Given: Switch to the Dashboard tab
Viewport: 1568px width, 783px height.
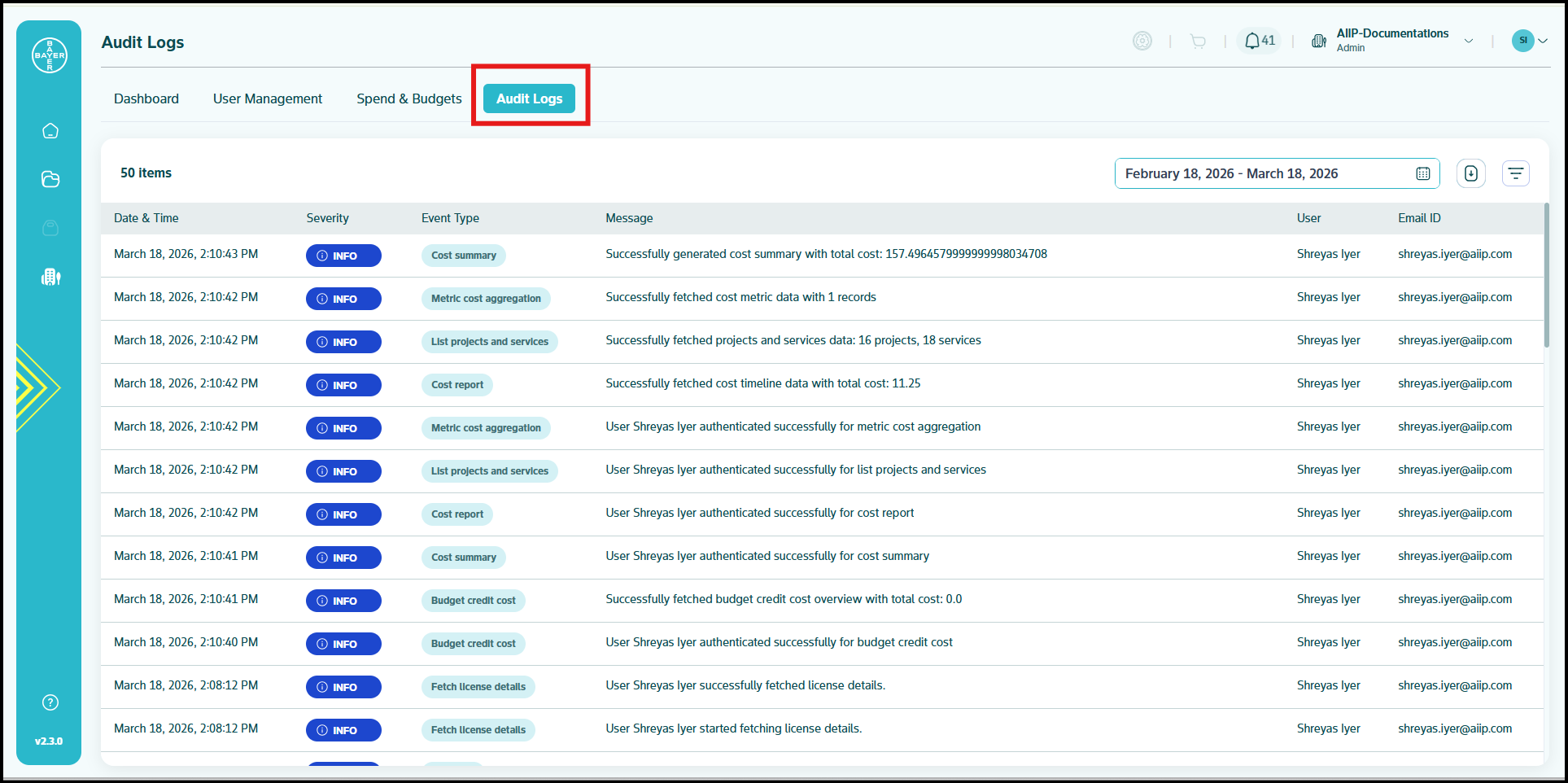Looking at the screenshot, I should coord(146,98).
